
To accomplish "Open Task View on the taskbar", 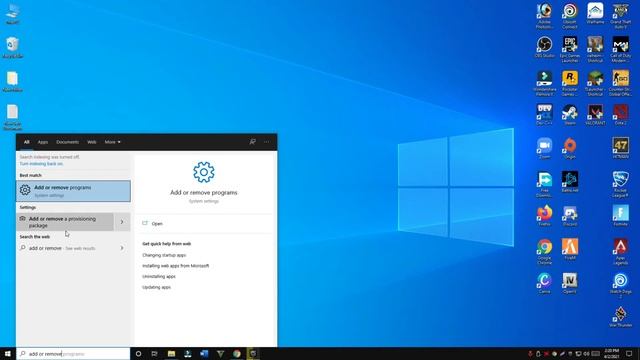I will (154, 353).
